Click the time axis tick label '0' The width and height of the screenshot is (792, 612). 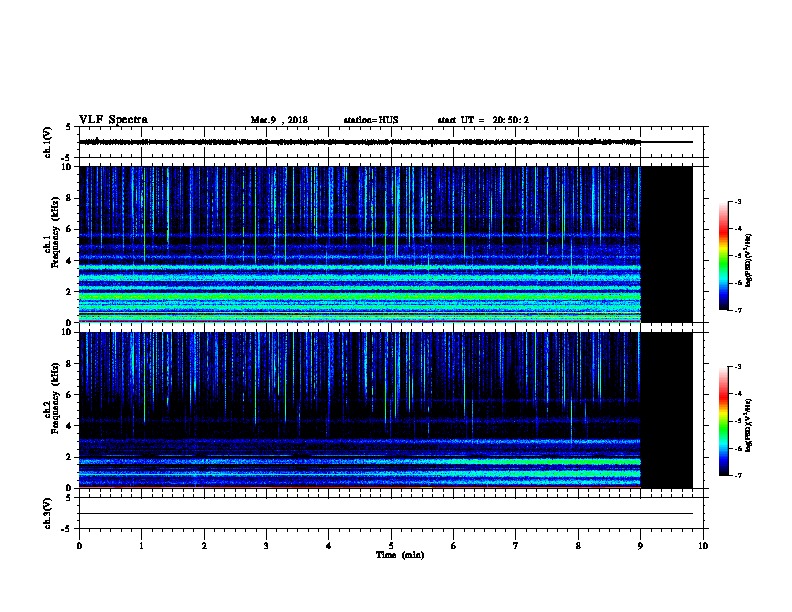[79, 545]
